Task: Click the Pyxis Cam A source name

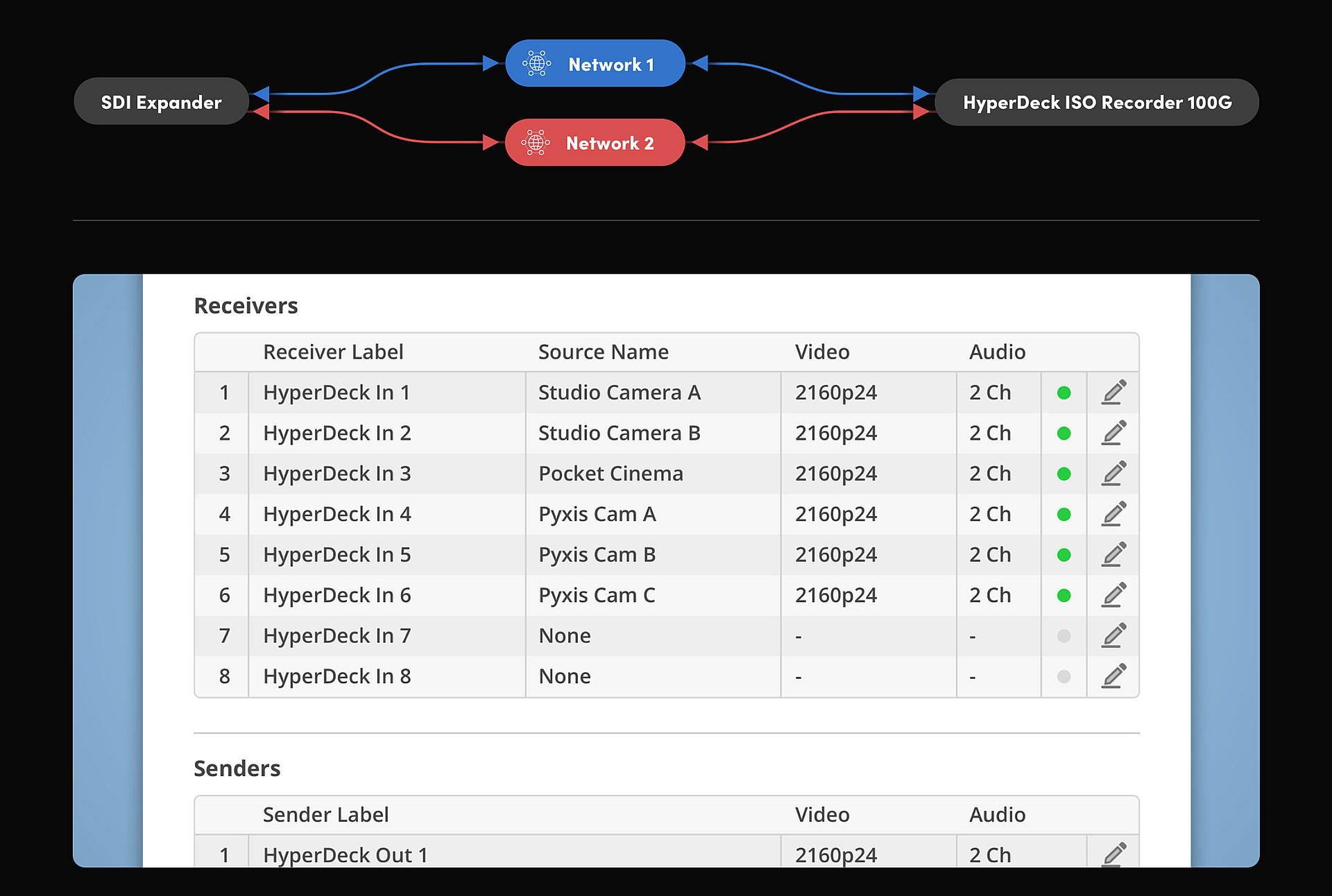Action: pos(597,515)
